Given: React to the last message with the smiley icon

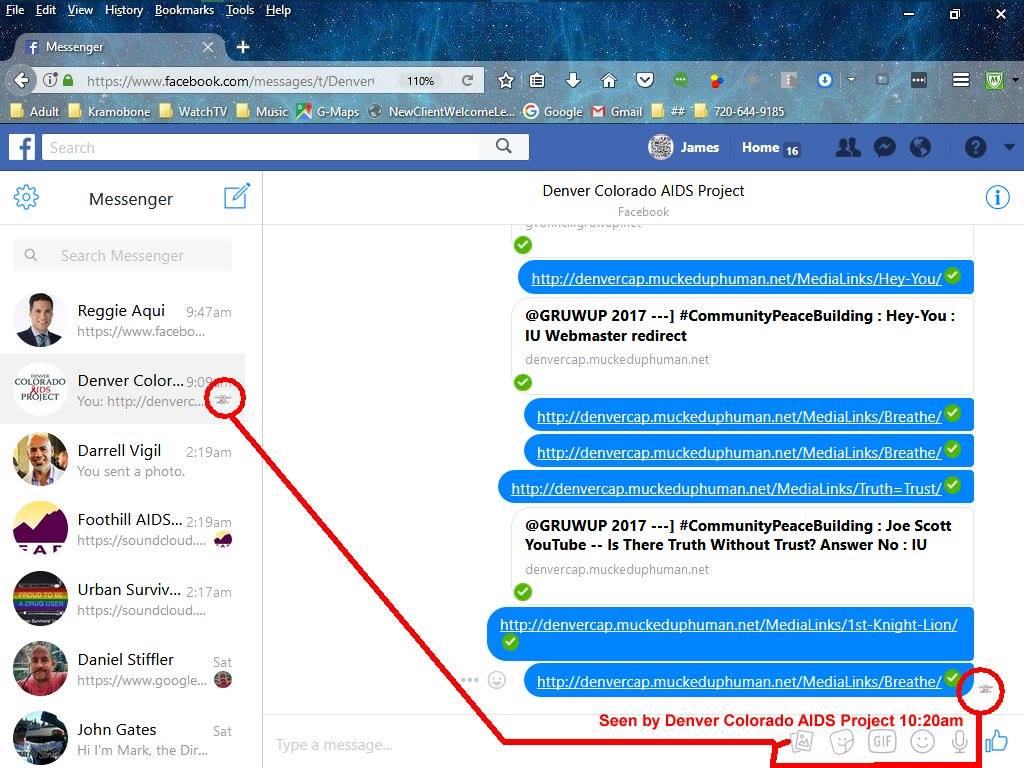Looking at the screenshot, I should pos(497,680).
